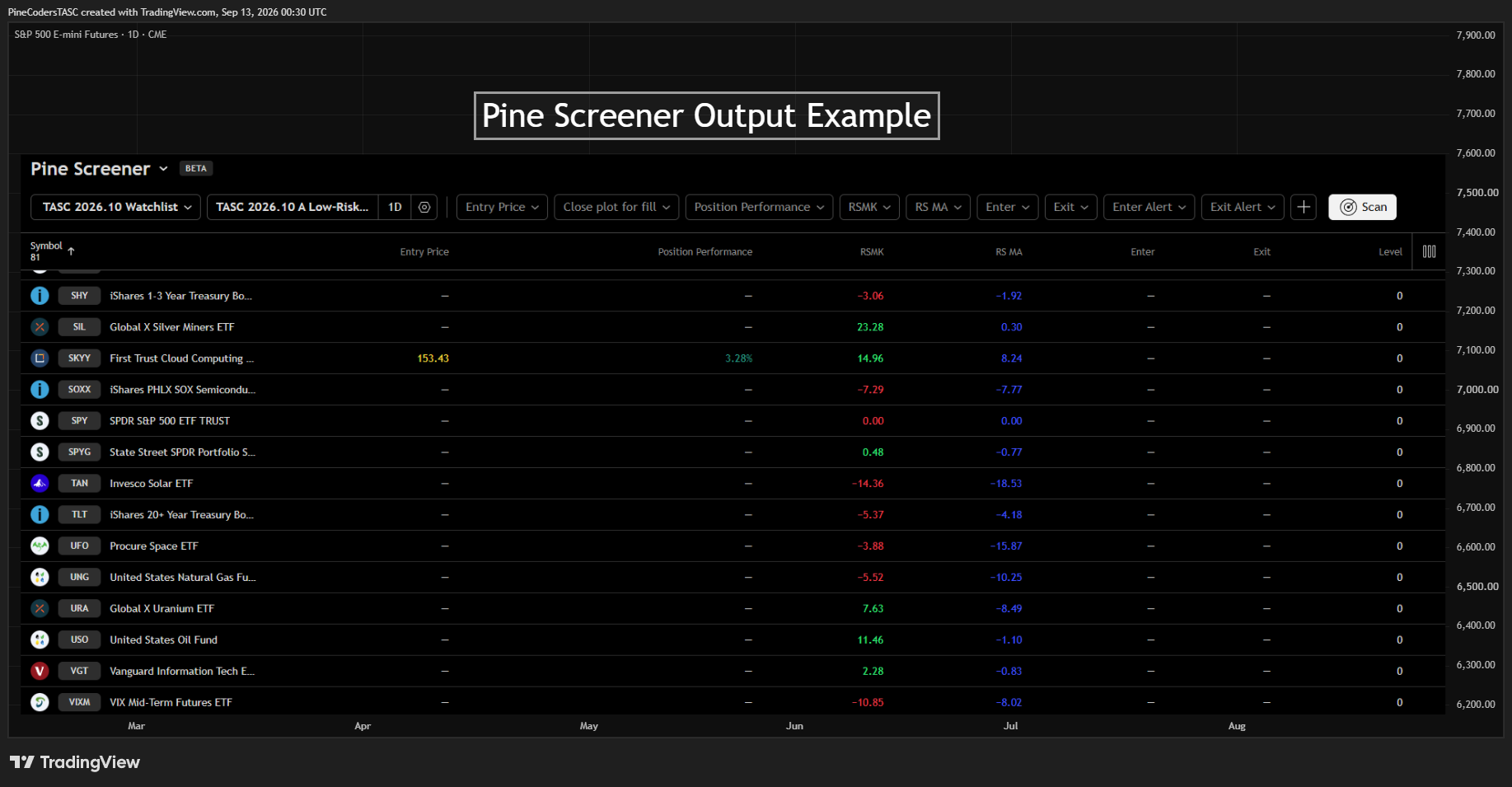Sort by Entry Price column header
Image resolution: width=1512 pixels, height=787 pixels.
(424, 252)
